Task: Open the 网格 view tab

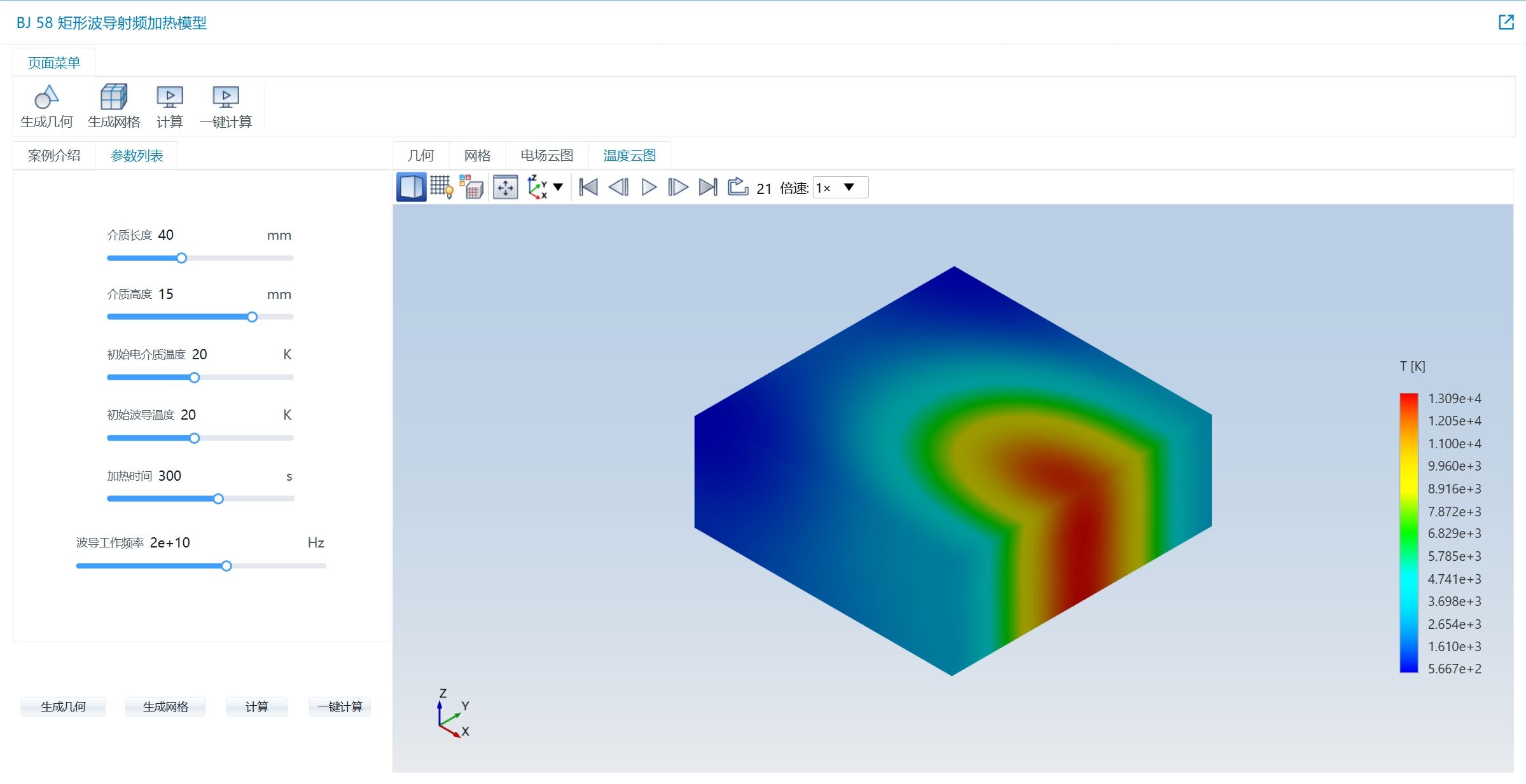Action: 477,156
